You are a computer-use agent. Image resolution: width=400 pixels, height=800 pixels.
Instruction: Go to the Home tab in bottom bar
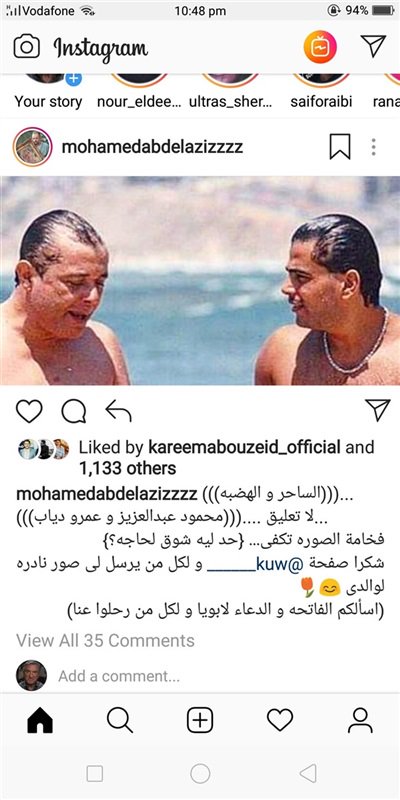click(x=40, y=720)
